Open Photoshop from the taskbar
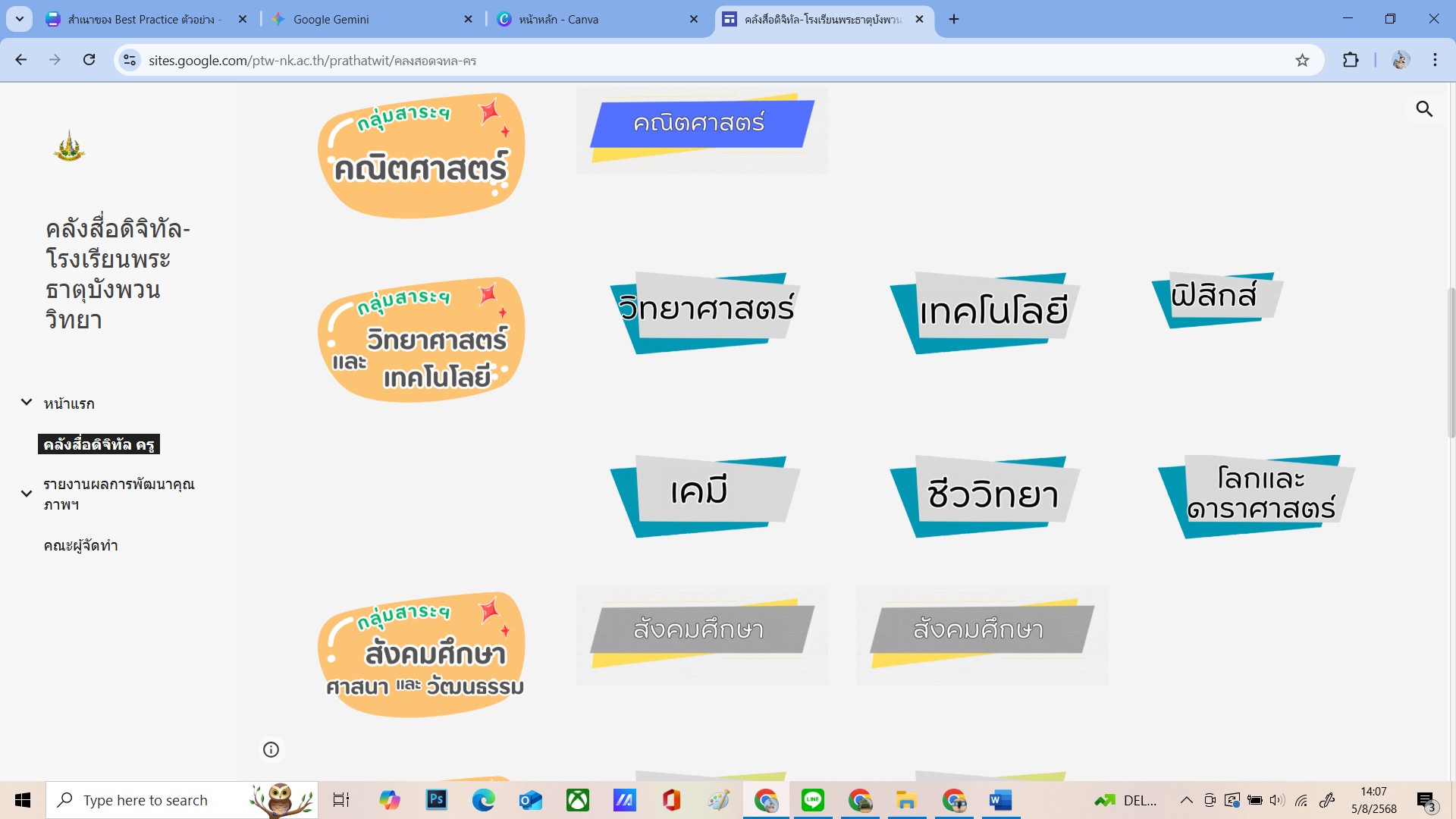 pos(436,800)
